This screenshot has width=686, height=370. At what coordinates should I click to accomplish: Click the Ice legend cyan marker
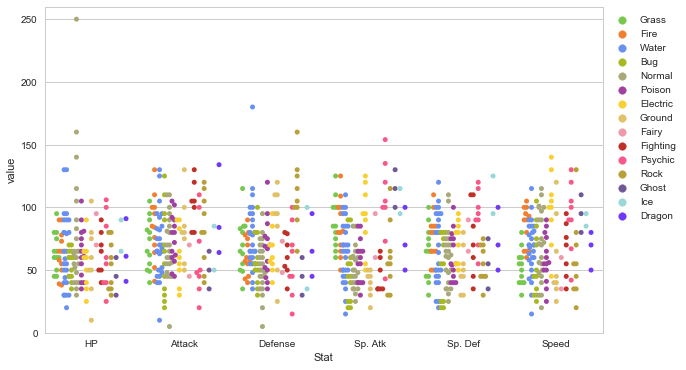click(622, 202)
